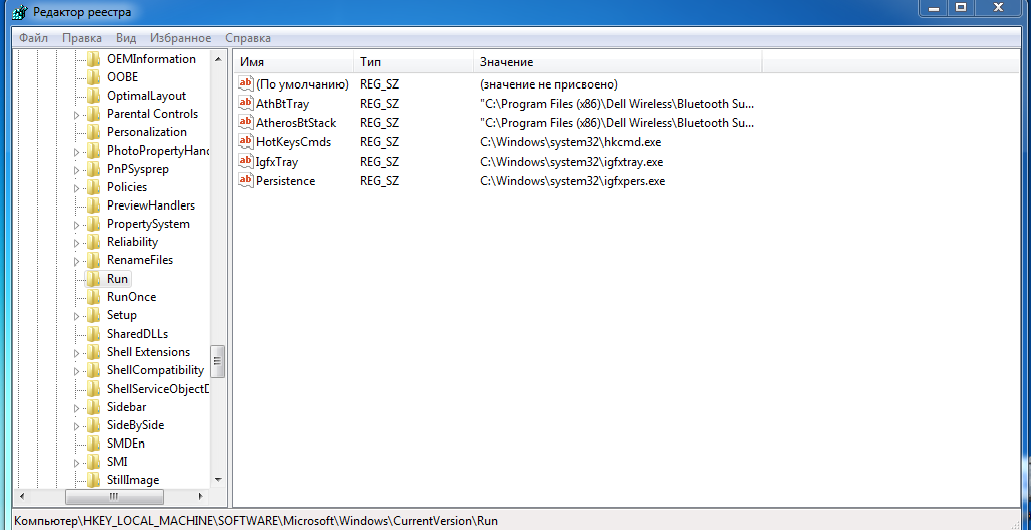This screenshot has width=1031, height=530.
Task: Click the tree vertical scrollbar thumb
Action: [218, 361]
